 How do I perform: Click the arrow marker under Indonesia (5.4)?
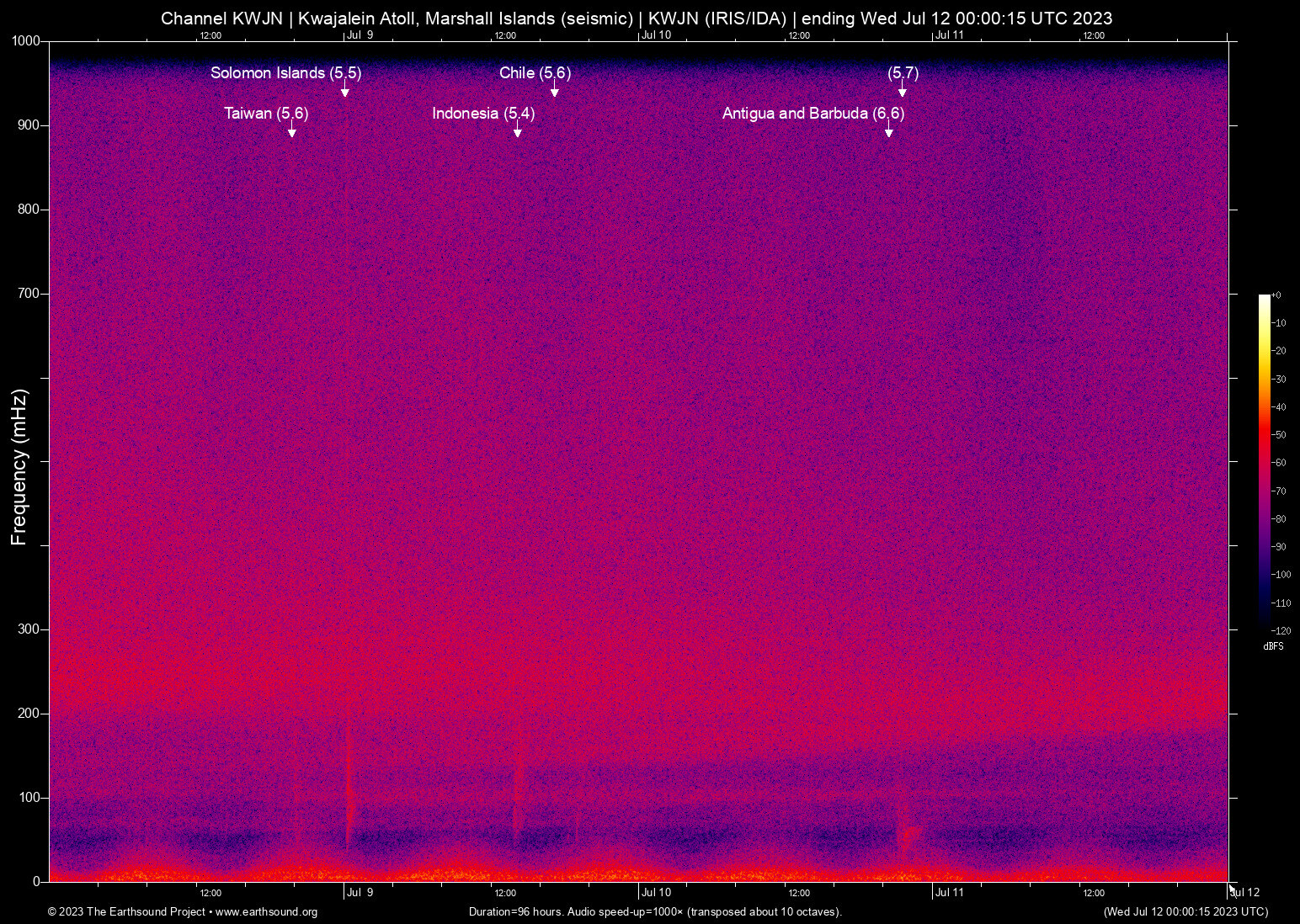click(x=518, y=130)
